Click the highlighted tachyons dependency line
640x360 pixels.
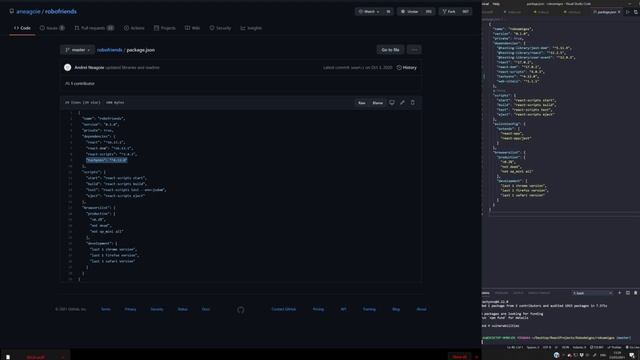(107, 160)
